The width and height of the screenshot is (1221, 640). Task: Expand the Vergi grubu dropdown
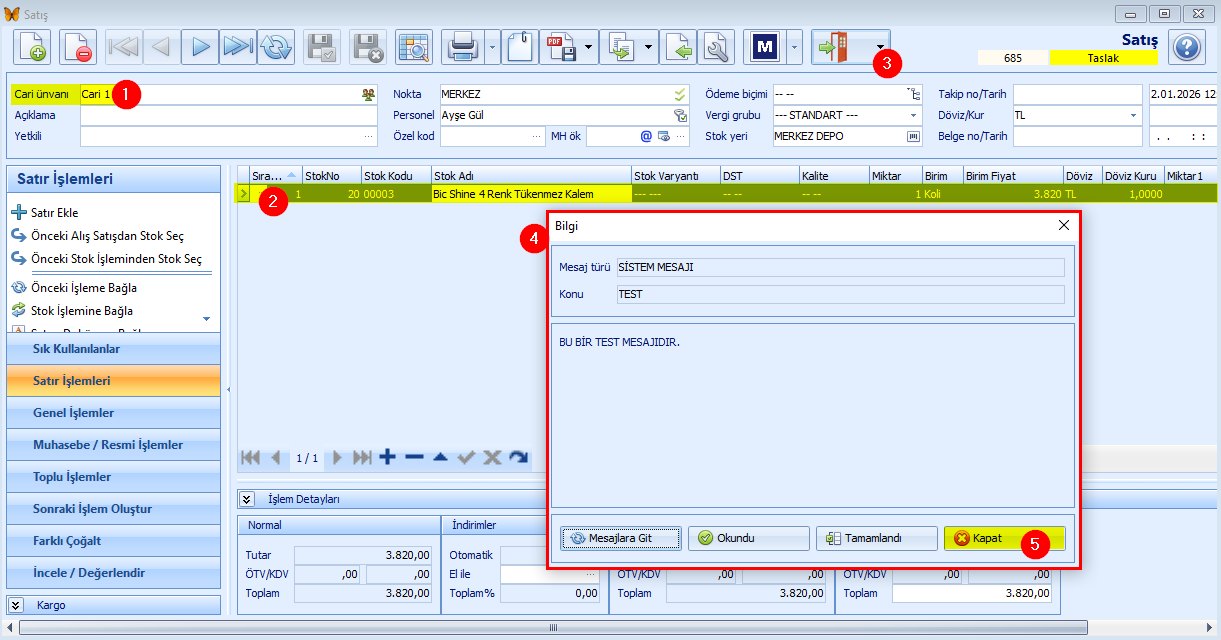(913, 115)
